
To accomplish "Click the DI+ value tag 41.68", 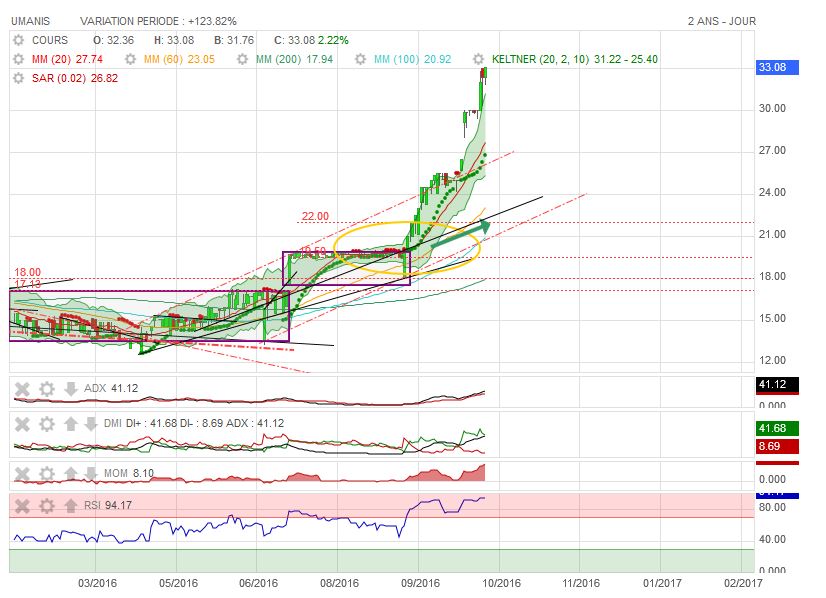I will [x=777, y=428].
